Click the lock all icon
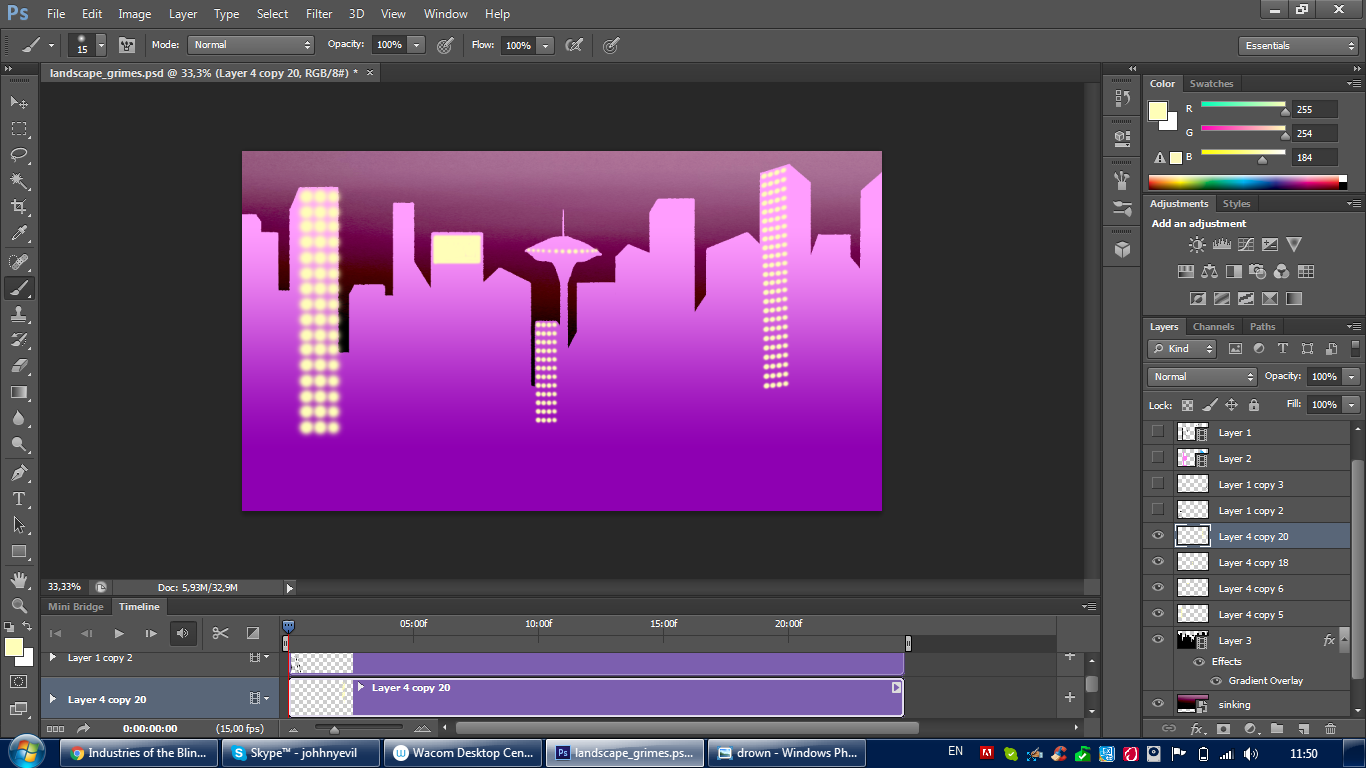Viewport: 1366px width, 768px height. coord(1254,405)
